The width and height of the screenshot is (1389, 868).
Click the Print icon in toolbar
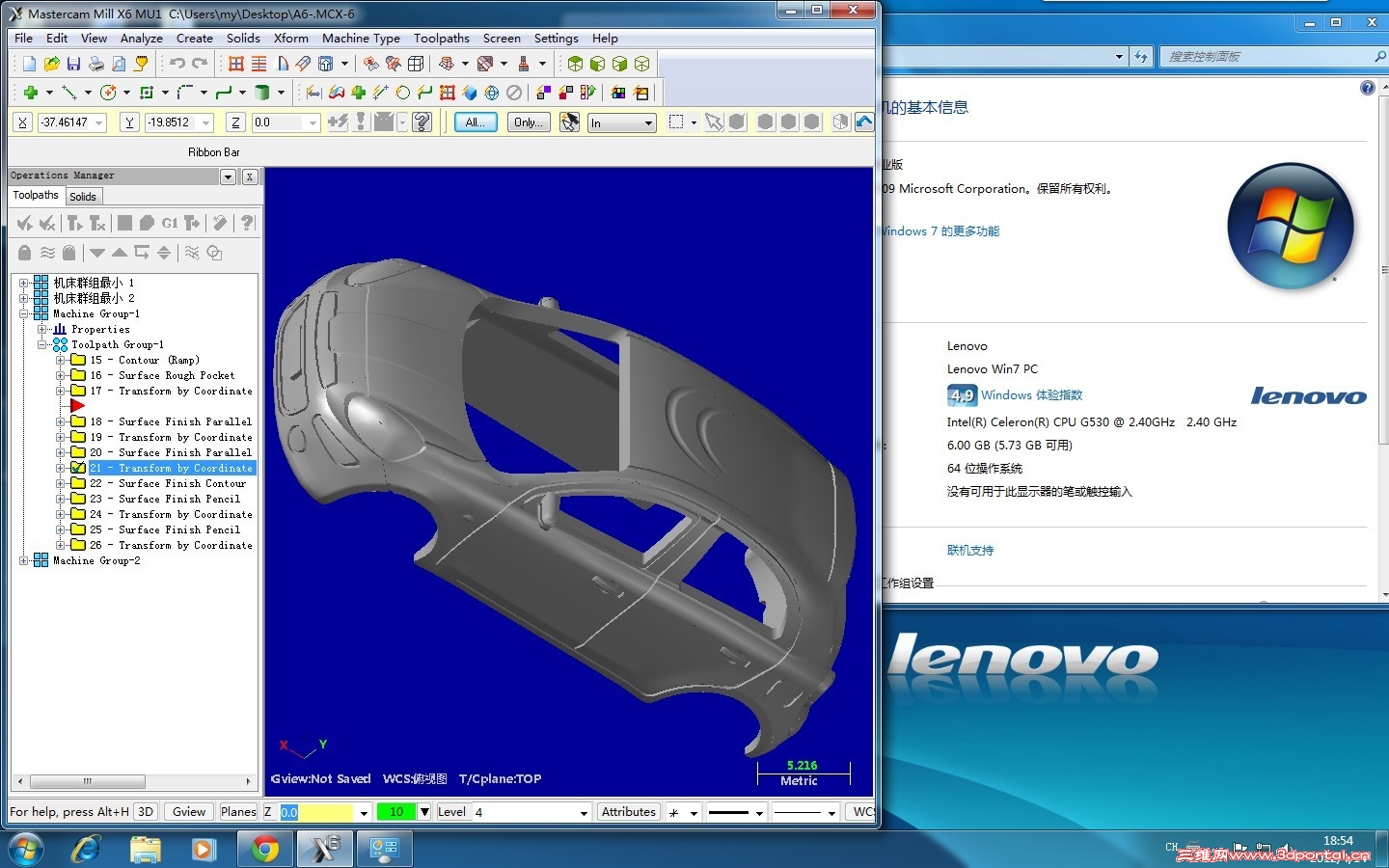(x=96, y=64)
